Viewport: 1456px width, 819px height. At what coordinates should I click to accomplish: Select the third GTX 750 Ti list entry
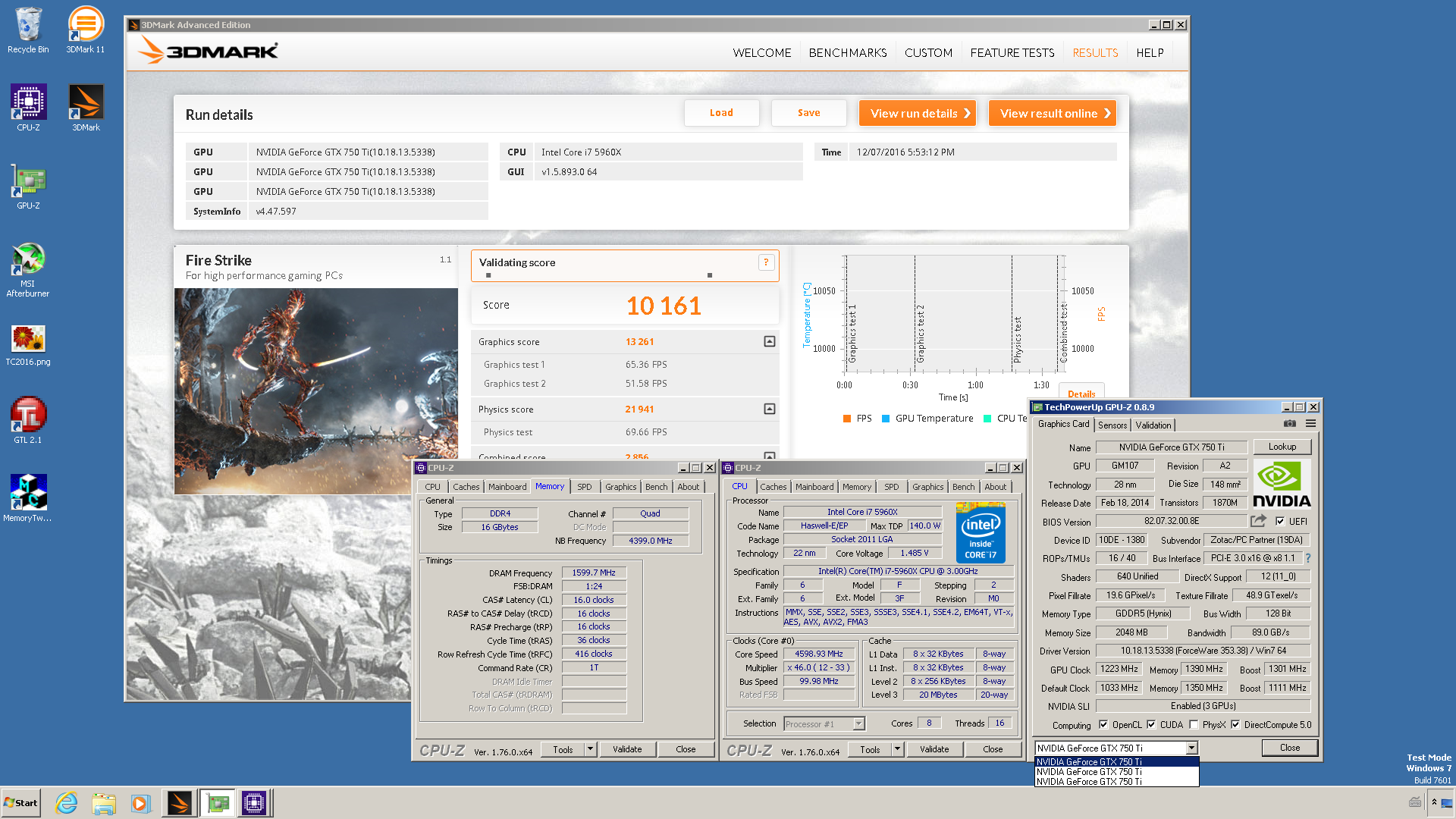1116,781
